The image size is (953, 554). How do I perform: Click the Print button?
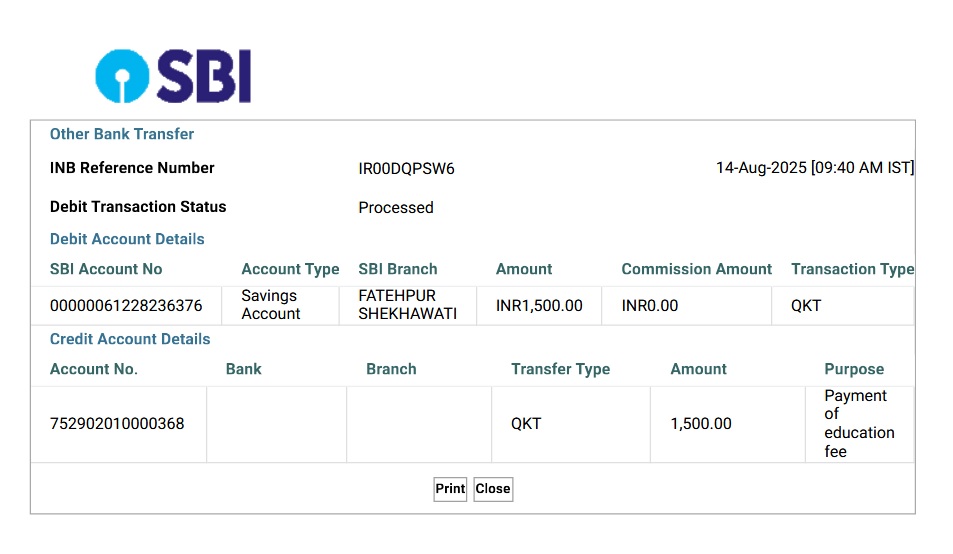450,489
